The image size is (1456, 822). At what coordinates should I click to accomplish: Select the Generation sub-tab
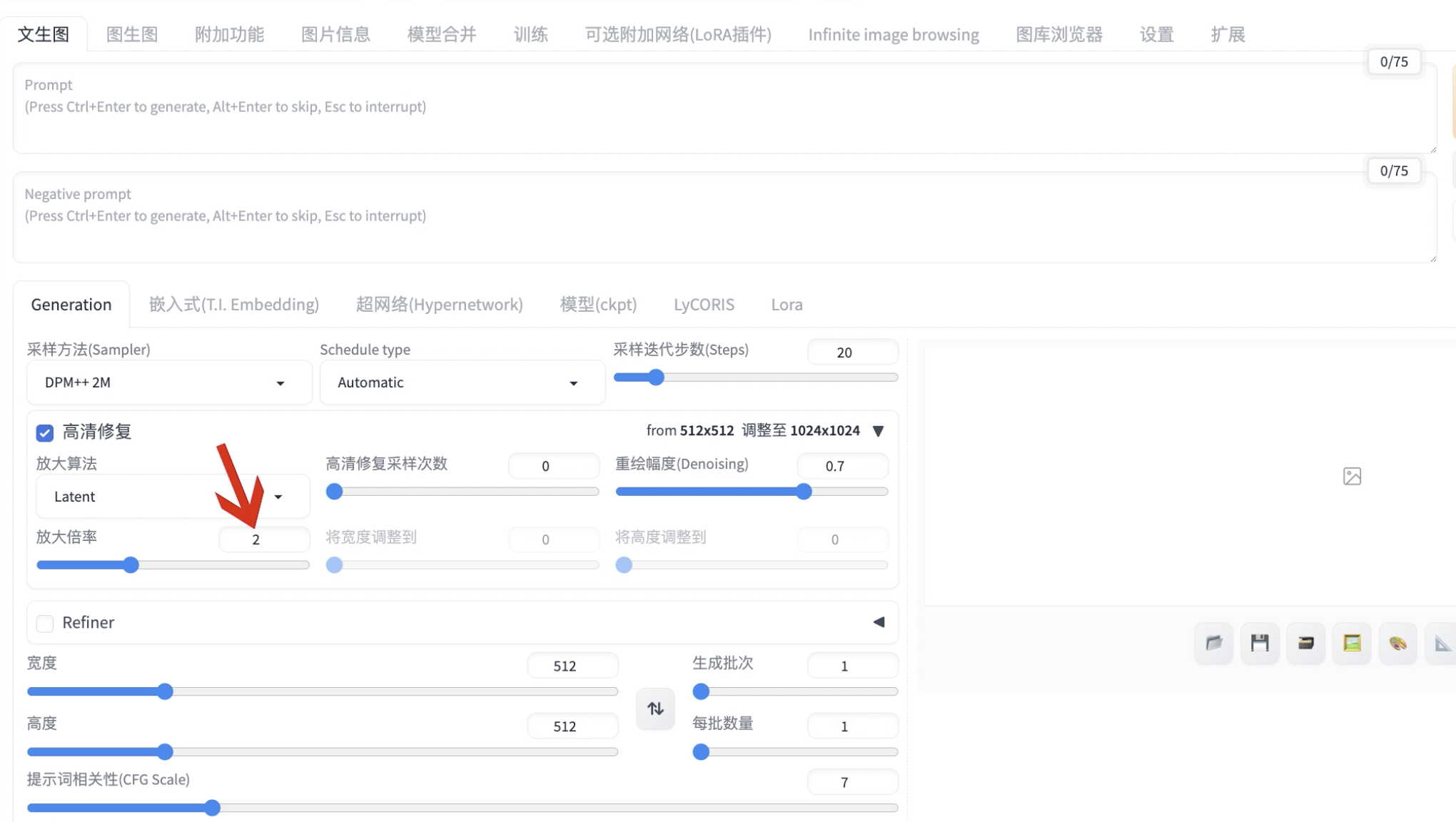tap(71, 305)
